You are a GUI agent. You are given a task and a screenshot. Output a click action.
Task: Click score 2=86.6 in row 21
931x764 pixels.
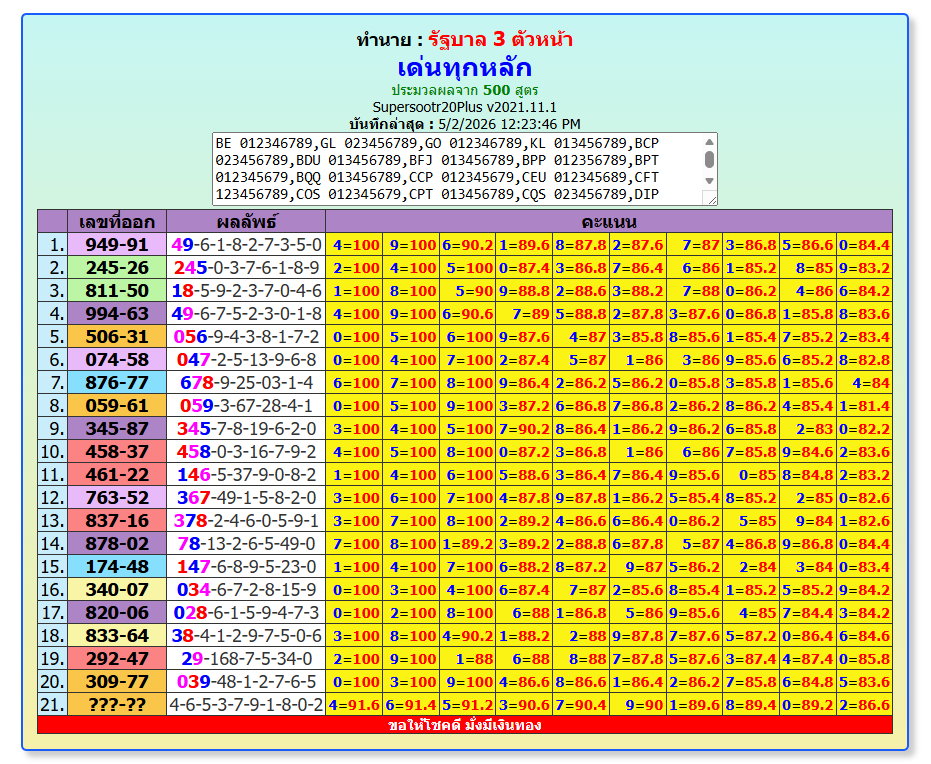864,705
